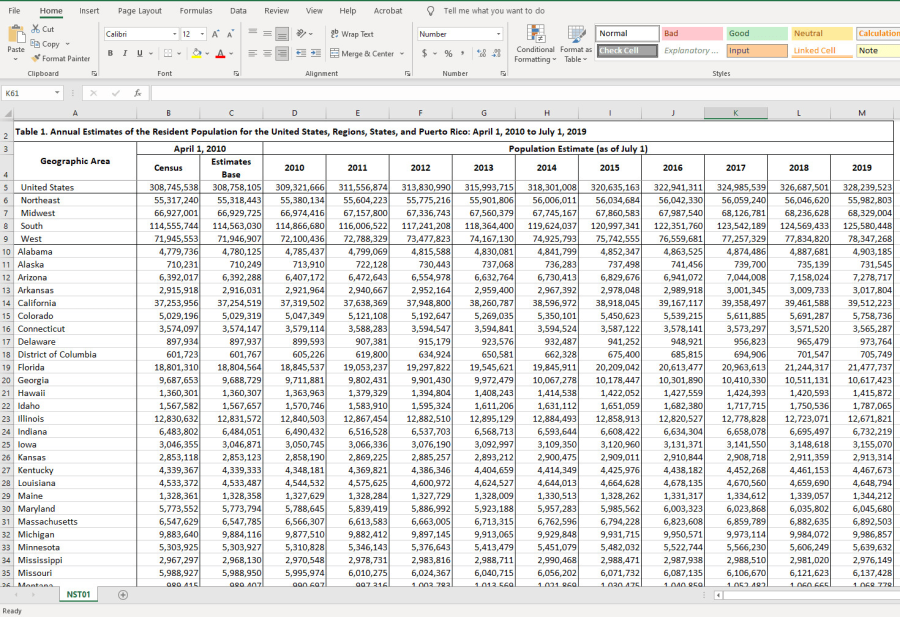900x617 pixels.
Task: Toggle Wrap Text for the cell
Action: 352,34
